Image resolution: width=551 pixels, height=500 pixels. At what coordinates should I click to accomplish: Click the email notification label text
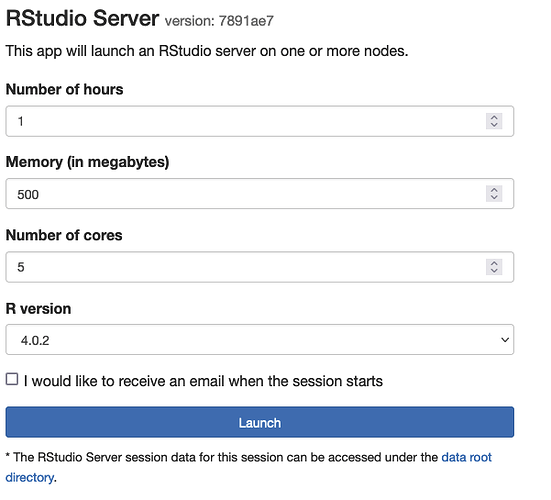[203, 381]
